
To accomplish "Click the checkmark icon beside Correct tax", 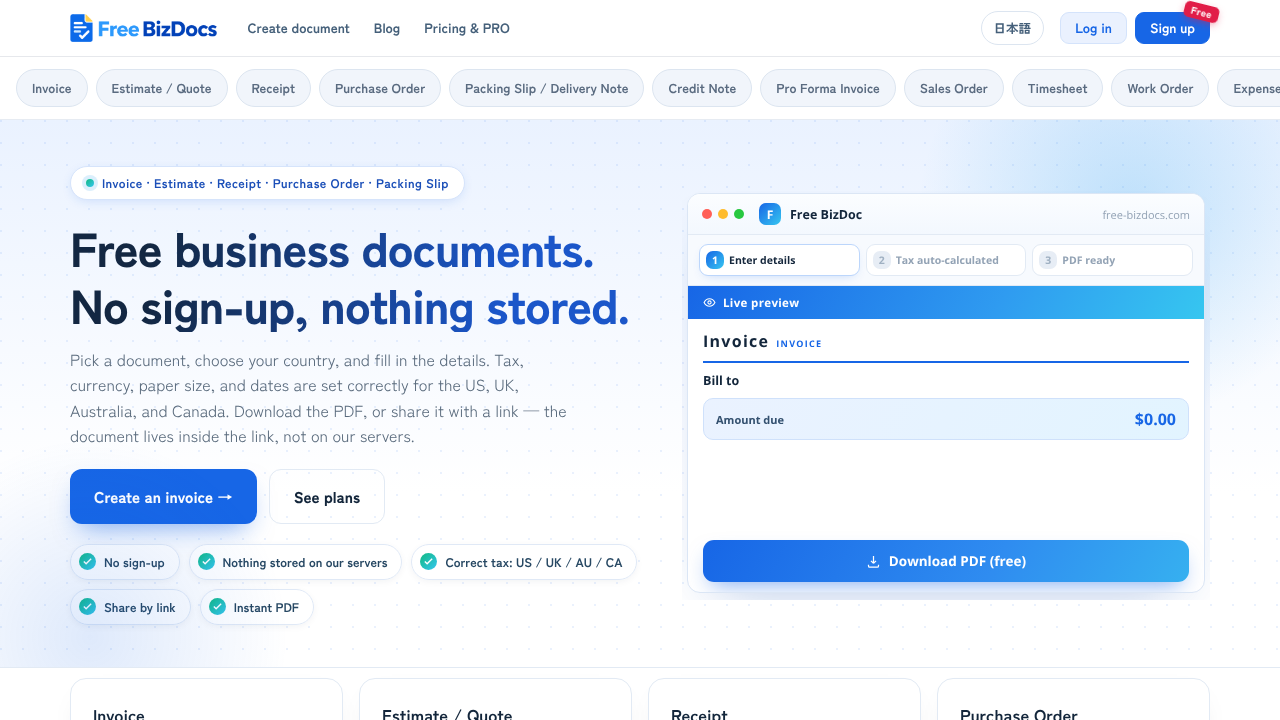I will pos(428,562).
